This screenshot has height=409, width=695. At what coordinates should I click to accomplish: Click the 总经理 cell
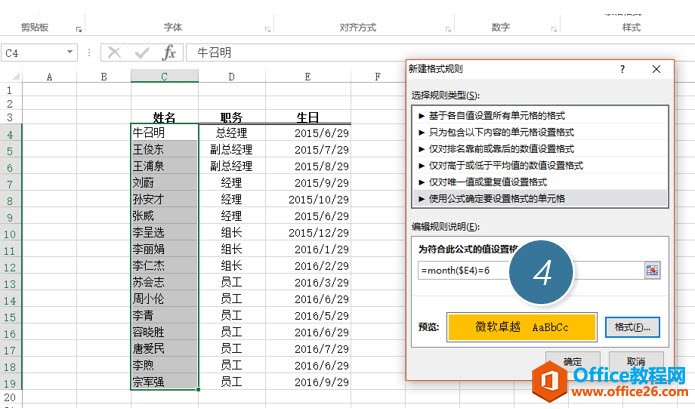coord(231,132)
